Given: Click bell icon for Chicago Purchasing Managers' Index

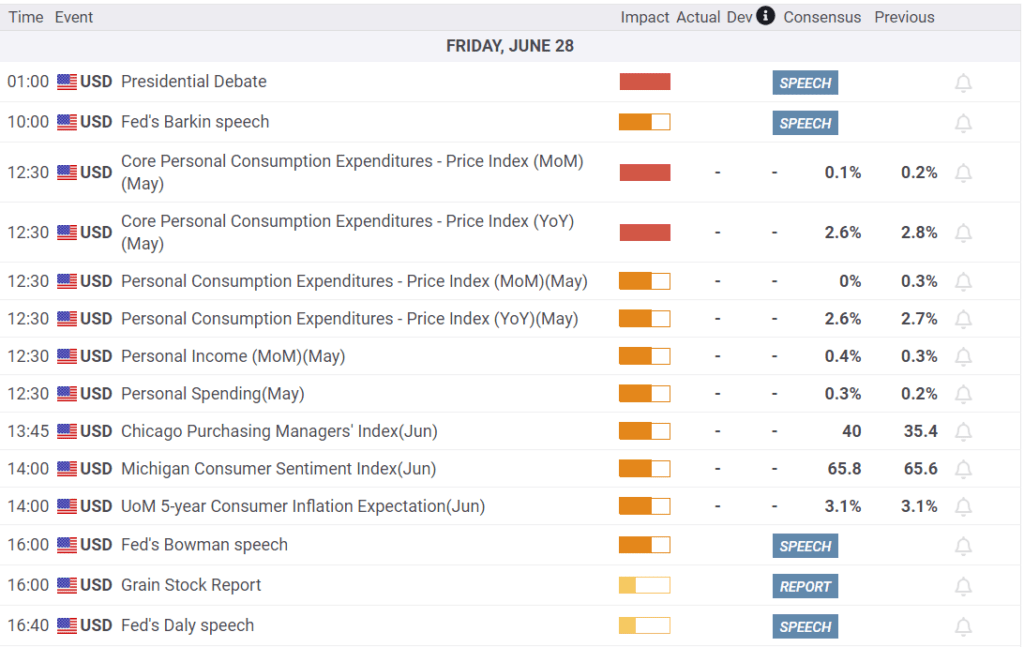Looking at the screenshot, I should pyautogui.click(x=963, y=432).
